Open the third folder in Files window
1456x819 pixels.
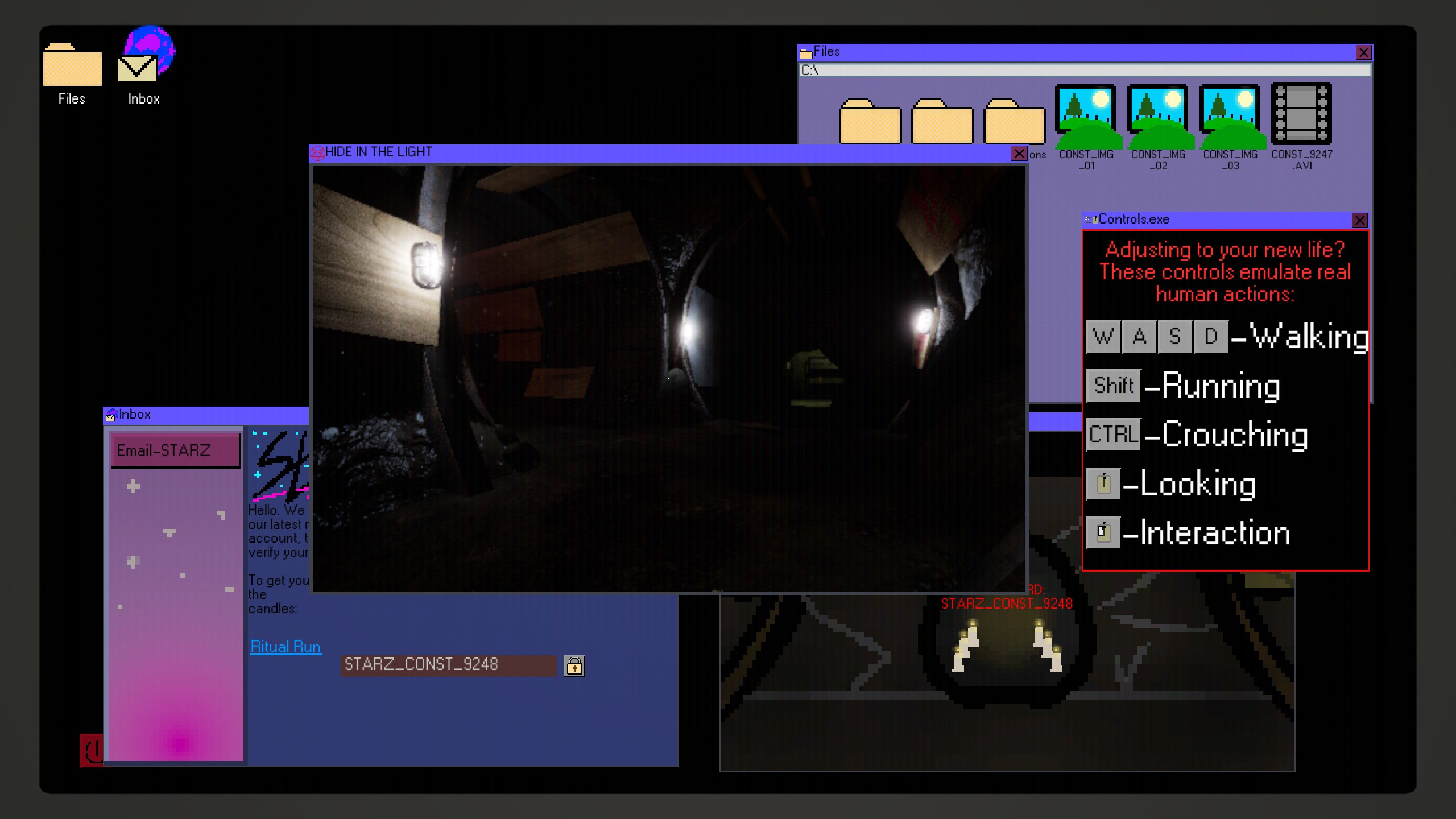point(1014,122)
